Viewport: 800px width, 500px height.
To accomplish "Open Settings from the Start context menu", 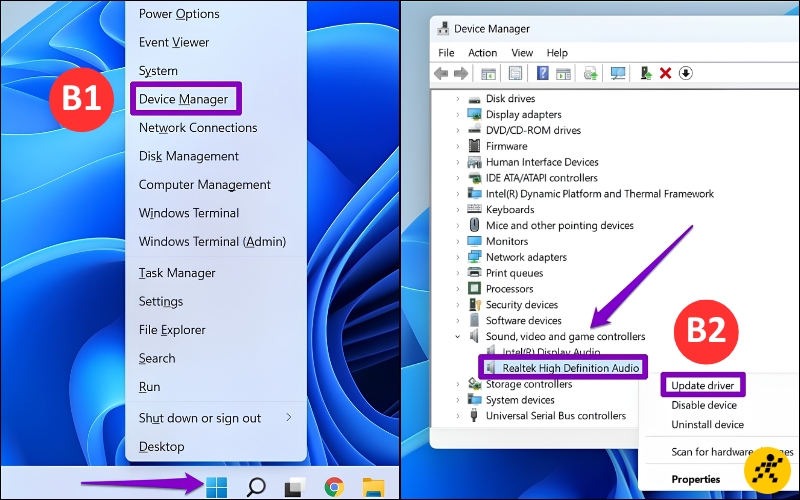I will tap(161, 302).
